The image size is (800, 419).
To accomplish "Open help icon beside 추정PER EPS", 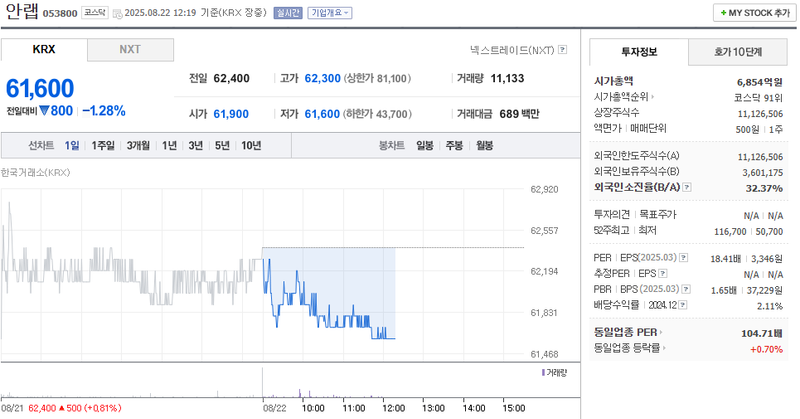I will tap(662, 274).
